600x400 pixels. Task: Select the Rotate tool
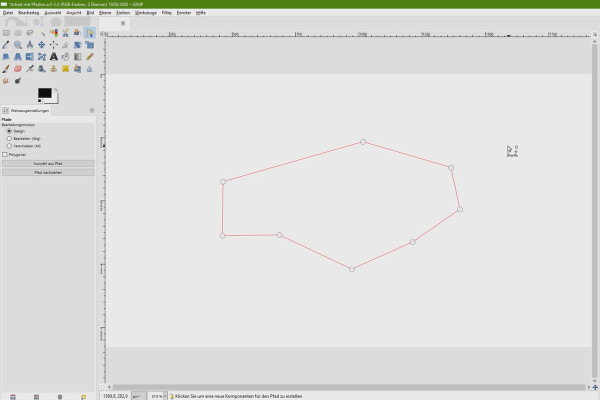(x=77, y=45)
